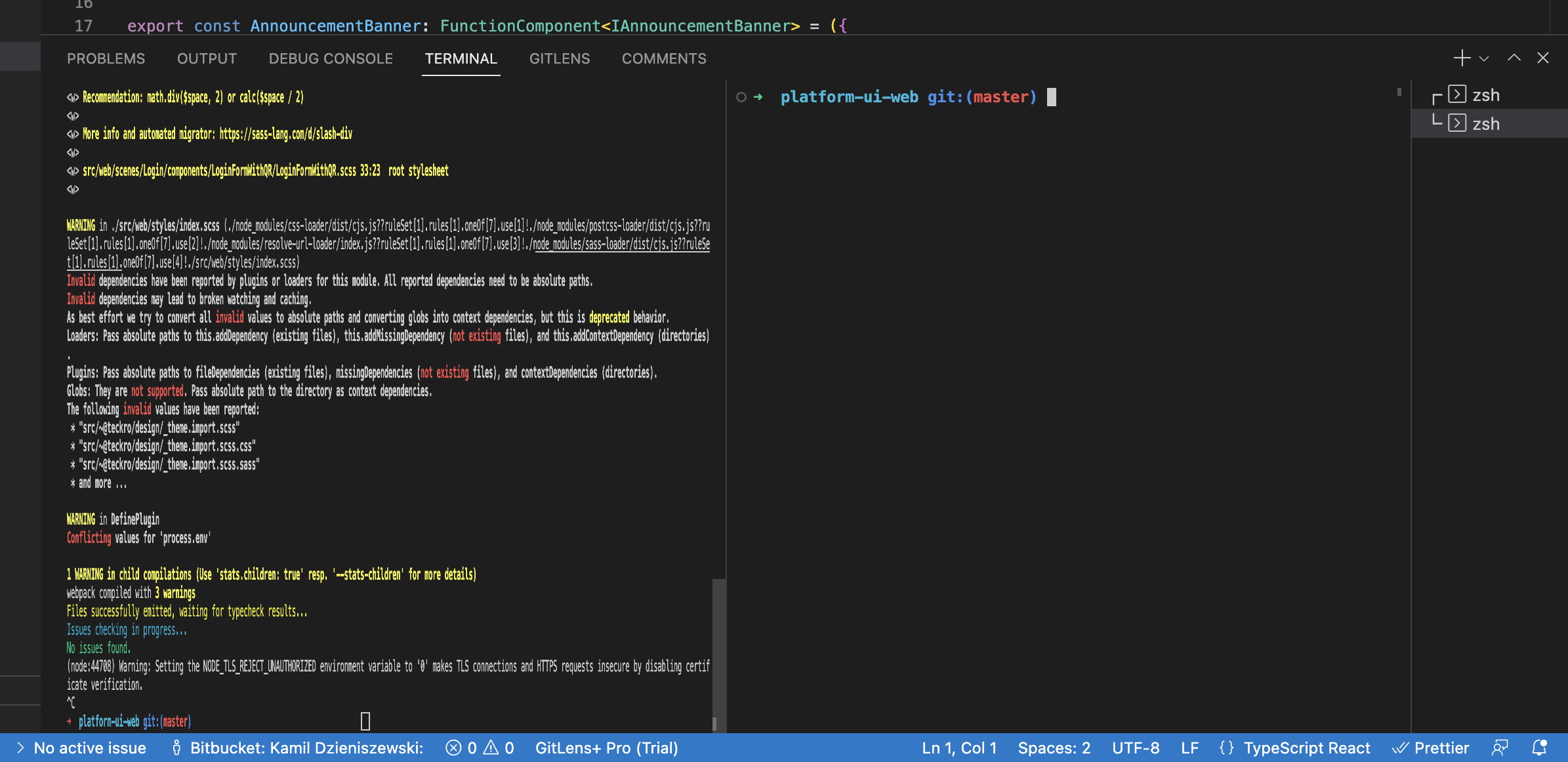Switch to the PROBLEMS tab
The width and height of the screenshot is (1568, 762).
[x=106, y=58]
